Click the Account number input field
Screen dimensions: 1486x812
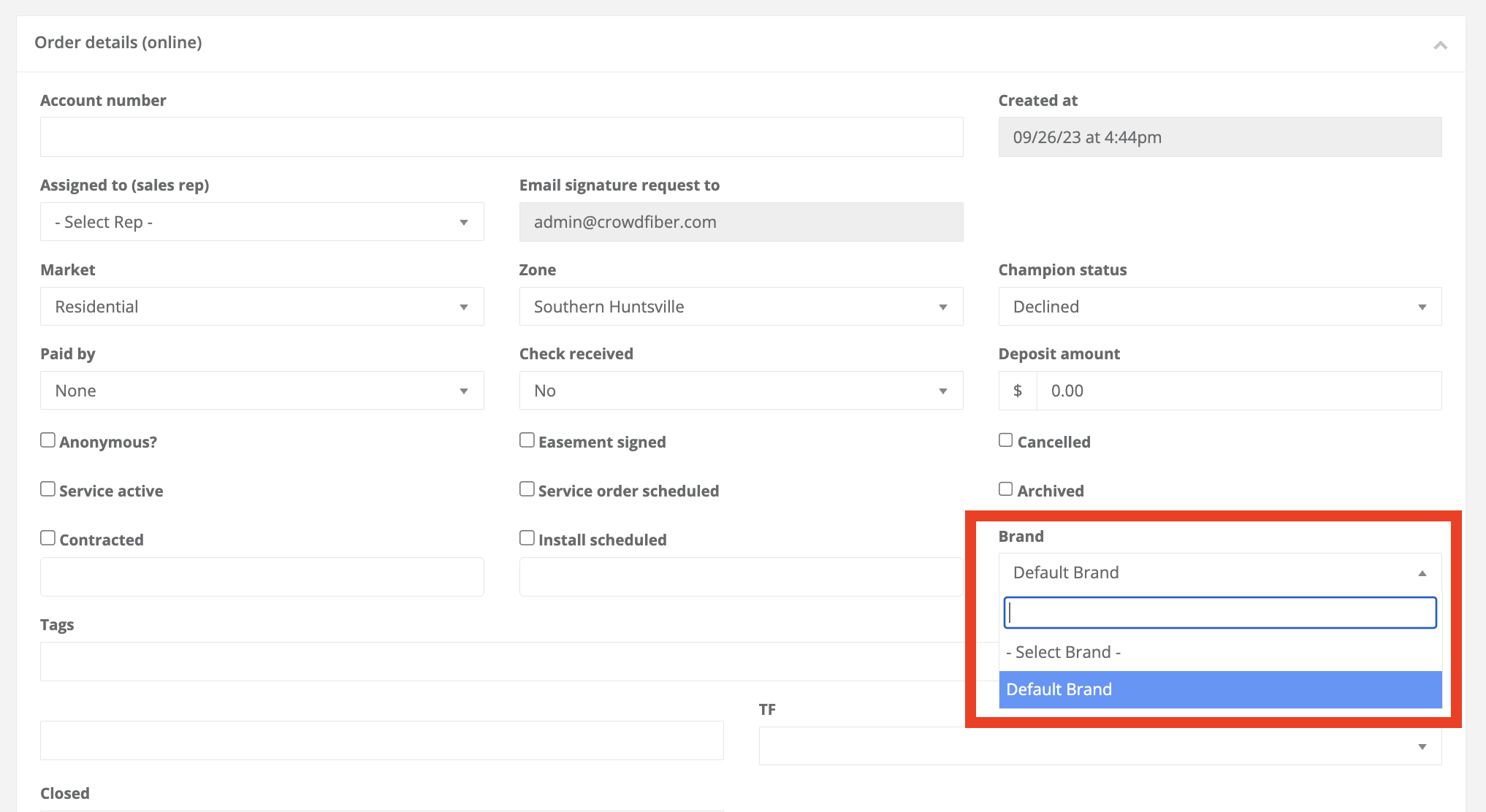(x=501, y=137)
